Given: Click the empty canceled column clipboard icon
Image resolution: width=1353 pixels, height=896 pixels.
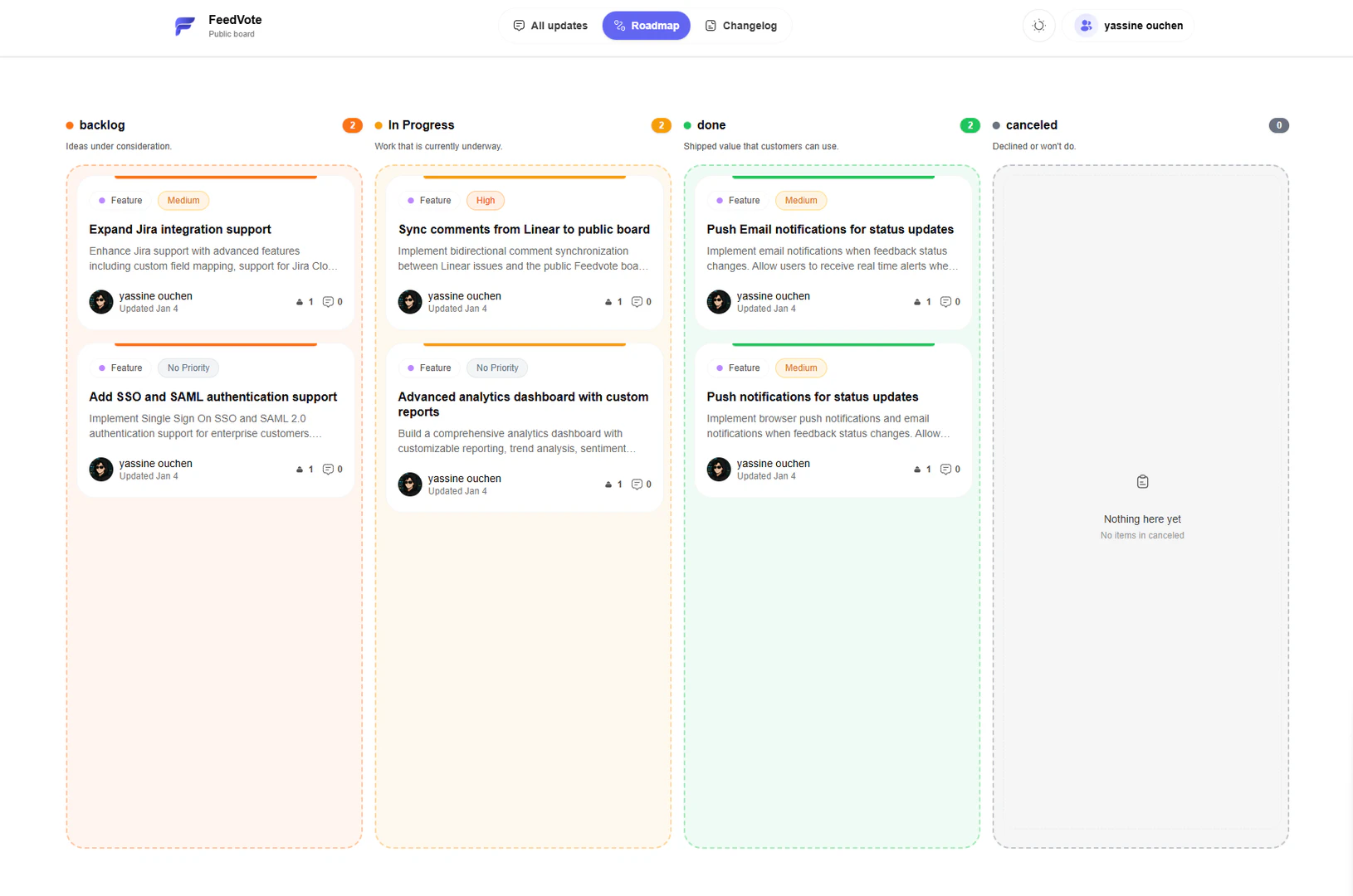Looking at the screenshot, I should (1142, 482).
